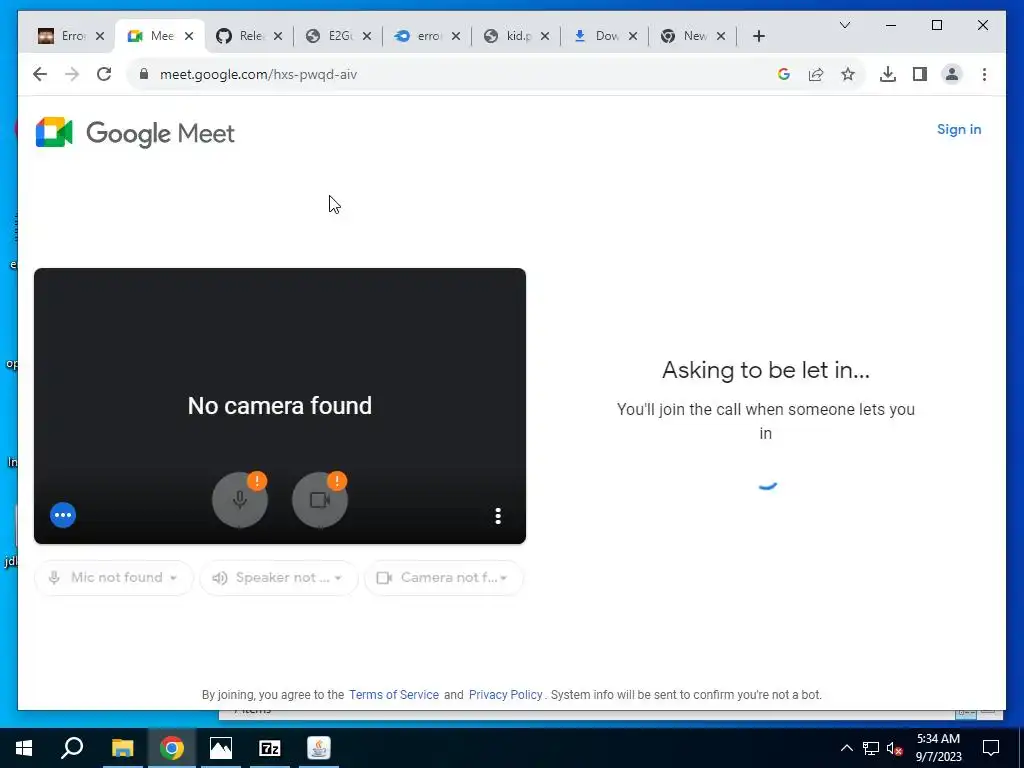
Task: Switch to the New Tab tab
Action: pyautogui.click(x=684, y=36)
